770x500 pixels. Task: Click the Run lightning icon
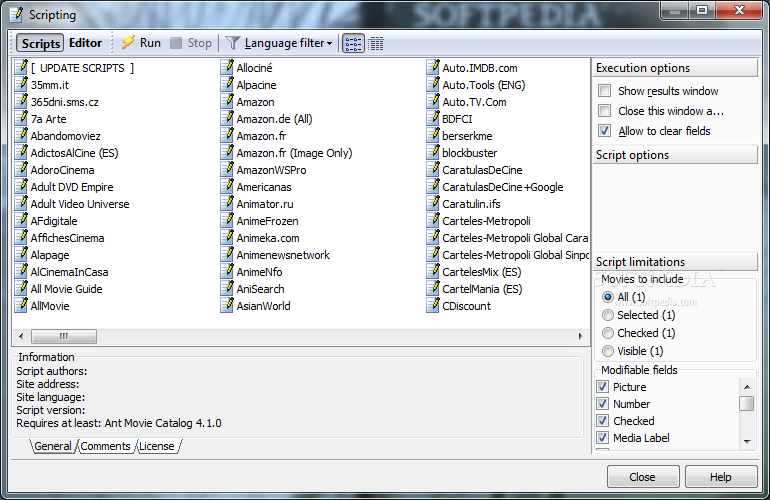click(128, 43)
